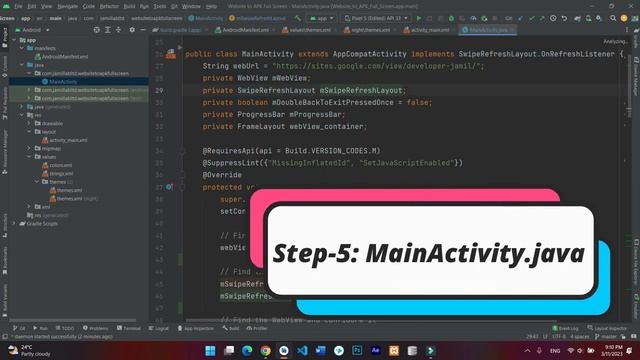This screenshot has height=360, width=640.
Task: Open Visual Studio Code from the taskbar
Action: pyautogui.click(x=302, y=351)
